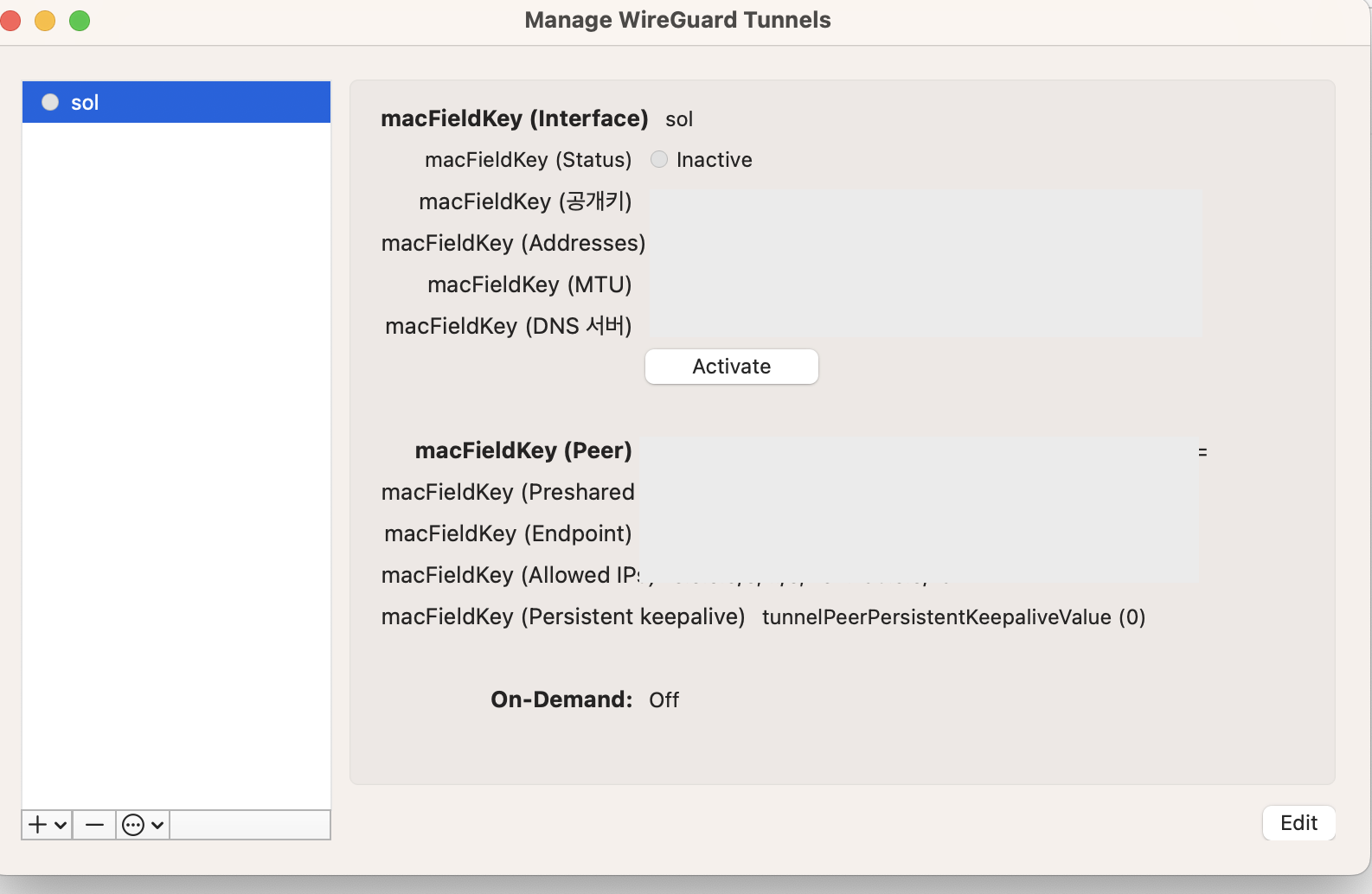
Task: Click the macFieldKey (Peer) heading
Action: click(x=523, y=450)
